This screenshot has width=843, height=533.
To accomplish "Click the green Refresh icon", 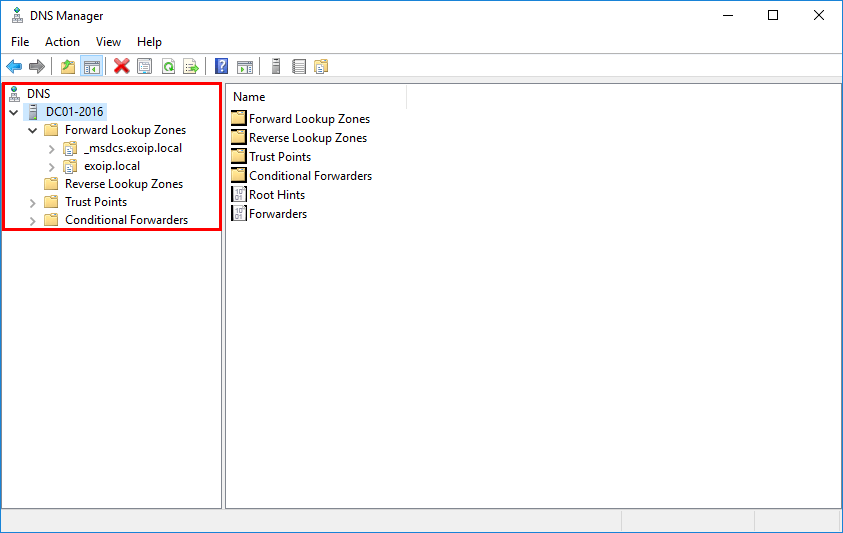I will click(168, 67).
